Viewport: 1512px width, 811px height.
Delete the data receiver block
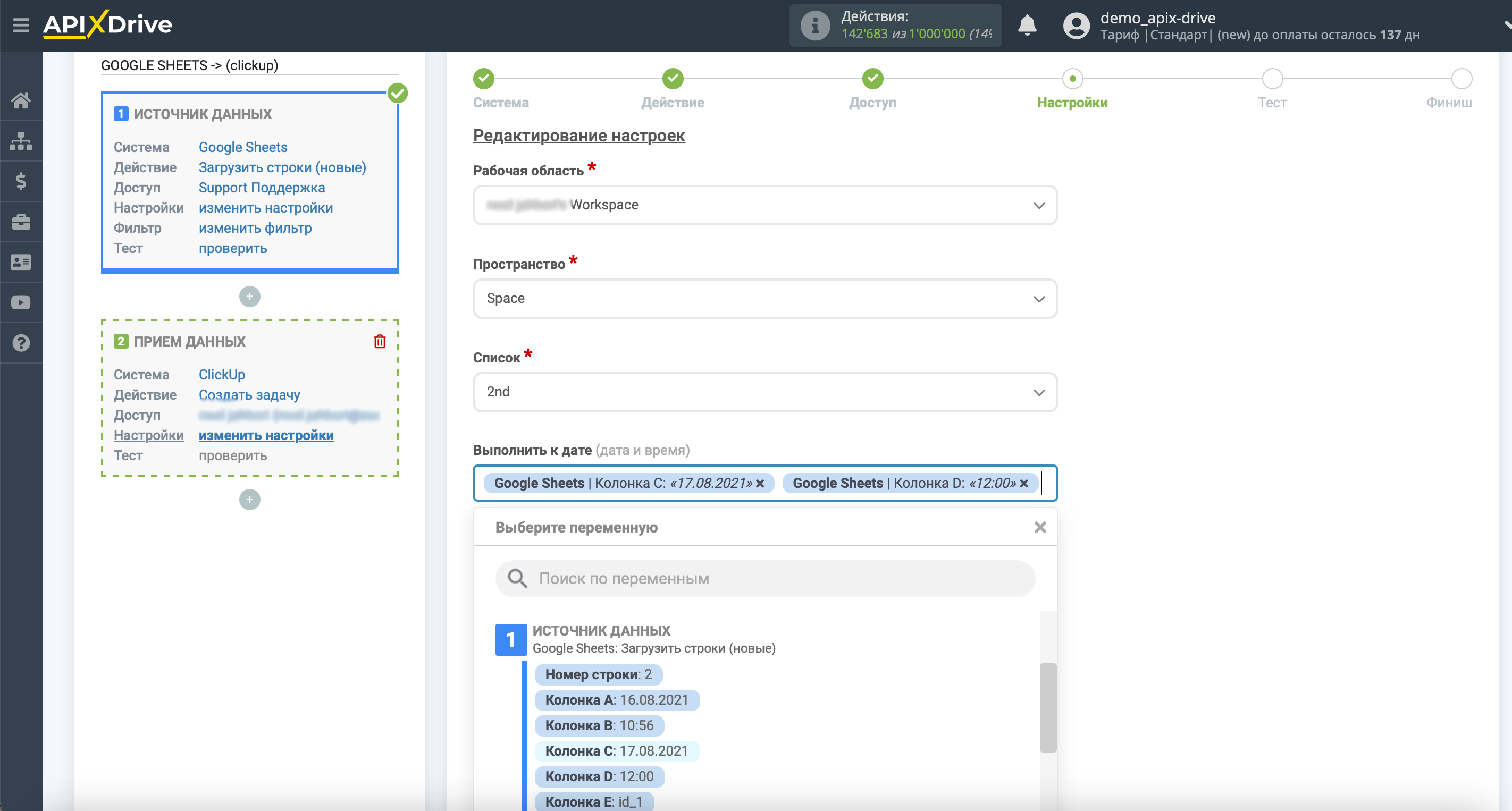click(380, 341)
